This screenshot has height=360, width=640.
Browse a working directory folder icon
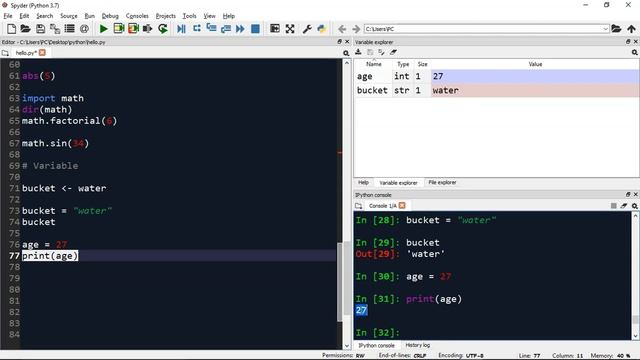(616, 29)
